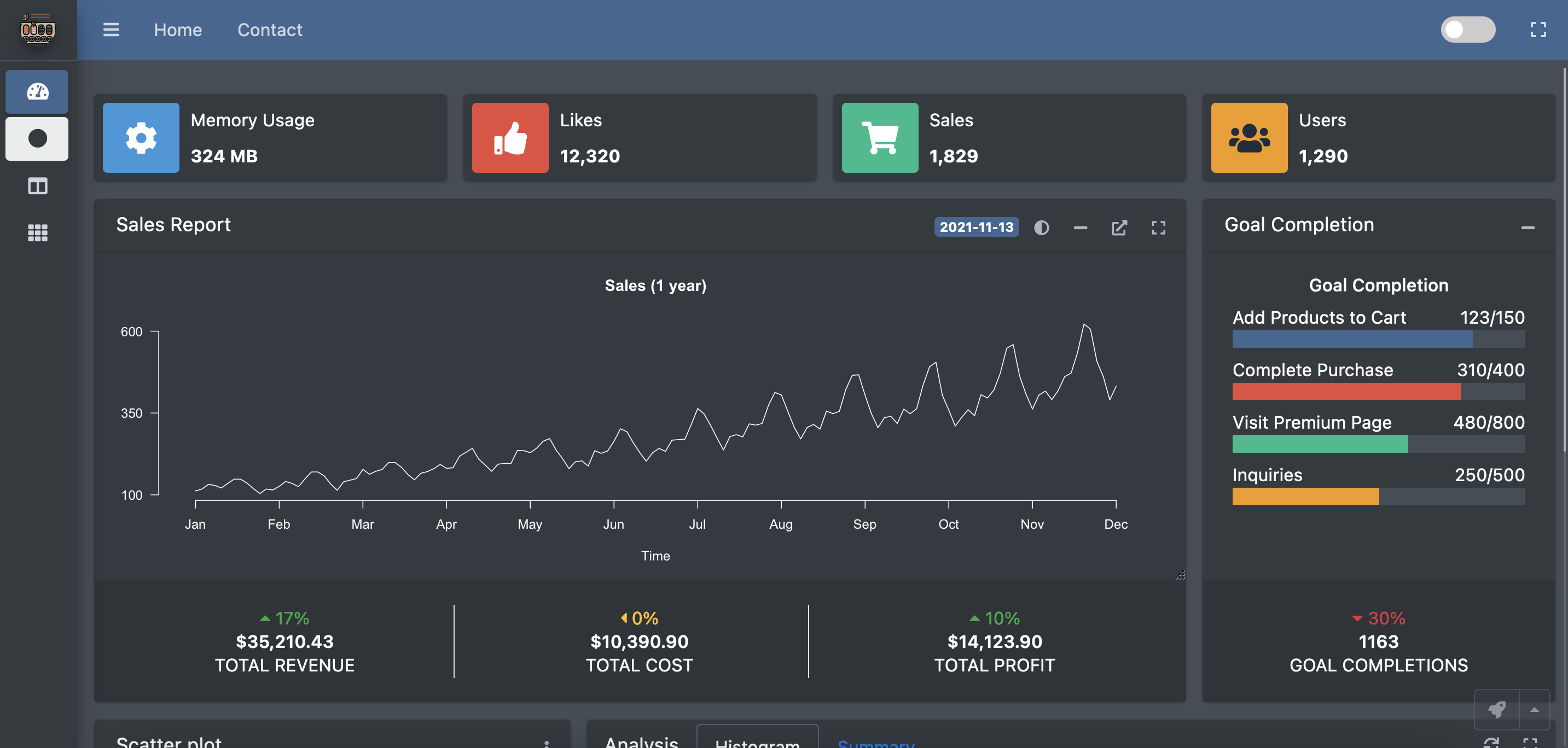Click the up caret beside rocket button

1534,710
